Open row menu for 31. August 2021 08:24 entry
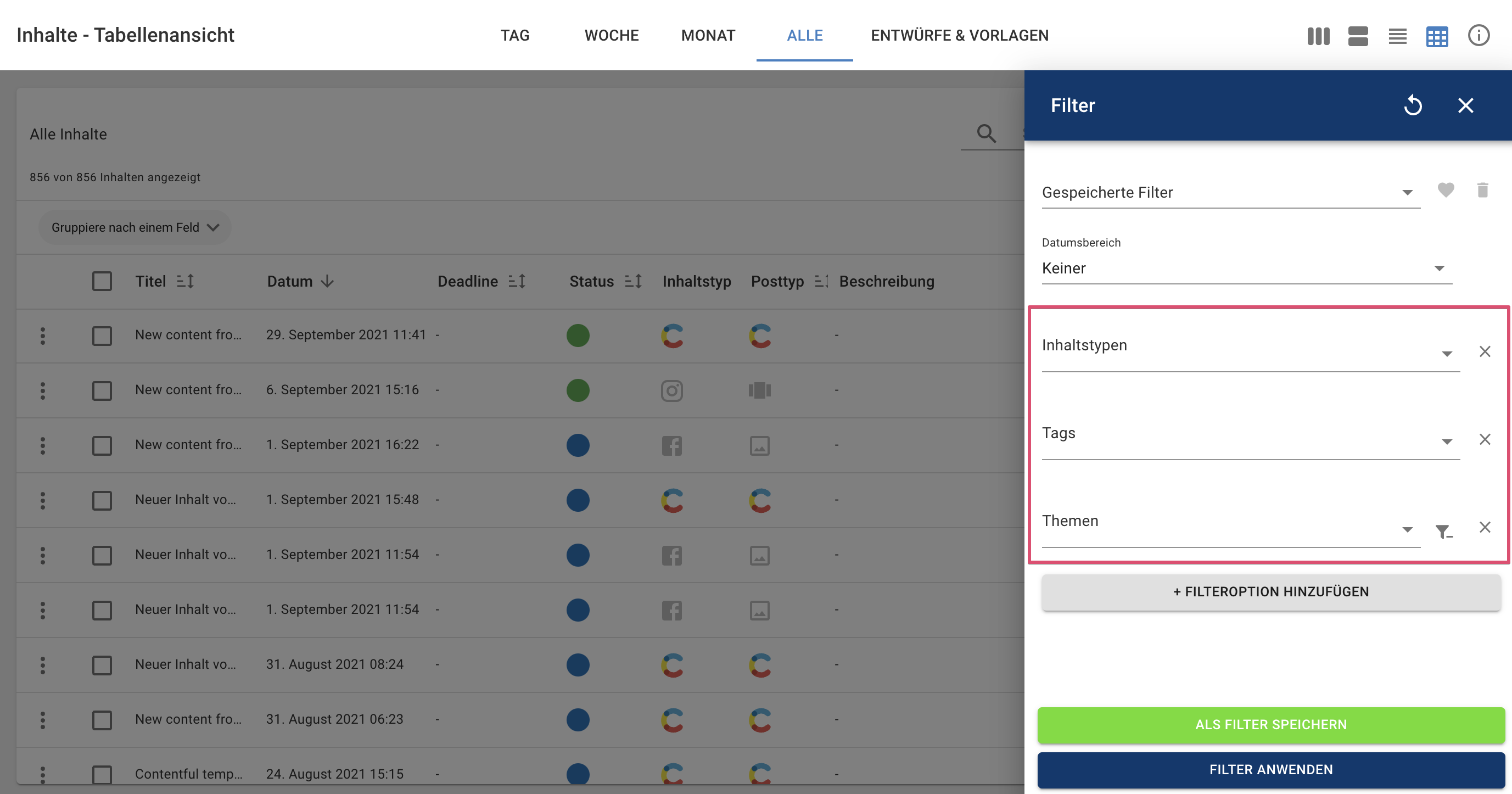This screenshot has width=1512, height=794. pyautogui.click(x=42, y=665)
